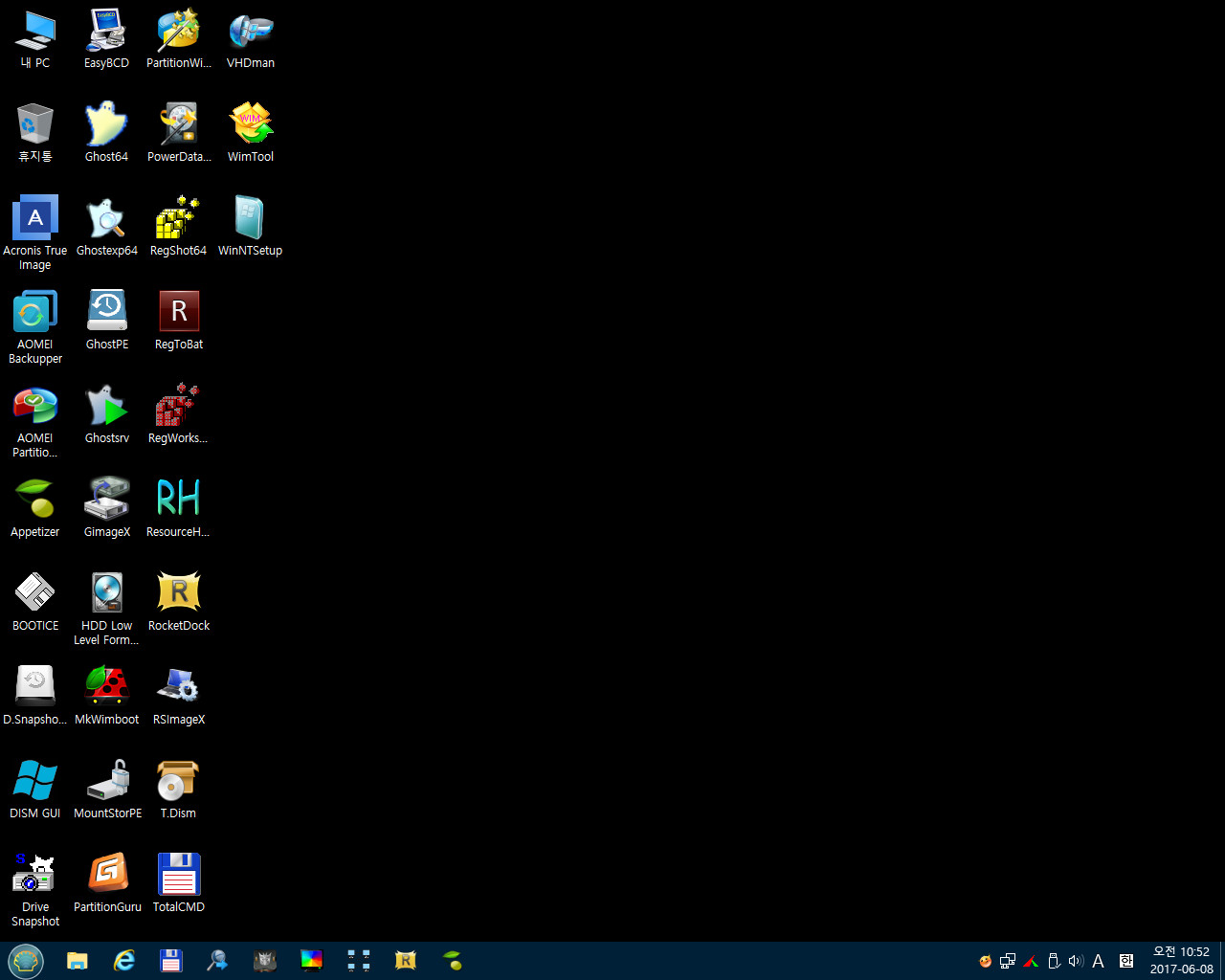Screen dimensions: 1225x980
Task: Open File Explorer from the taskbar
Action: (78, 961)
